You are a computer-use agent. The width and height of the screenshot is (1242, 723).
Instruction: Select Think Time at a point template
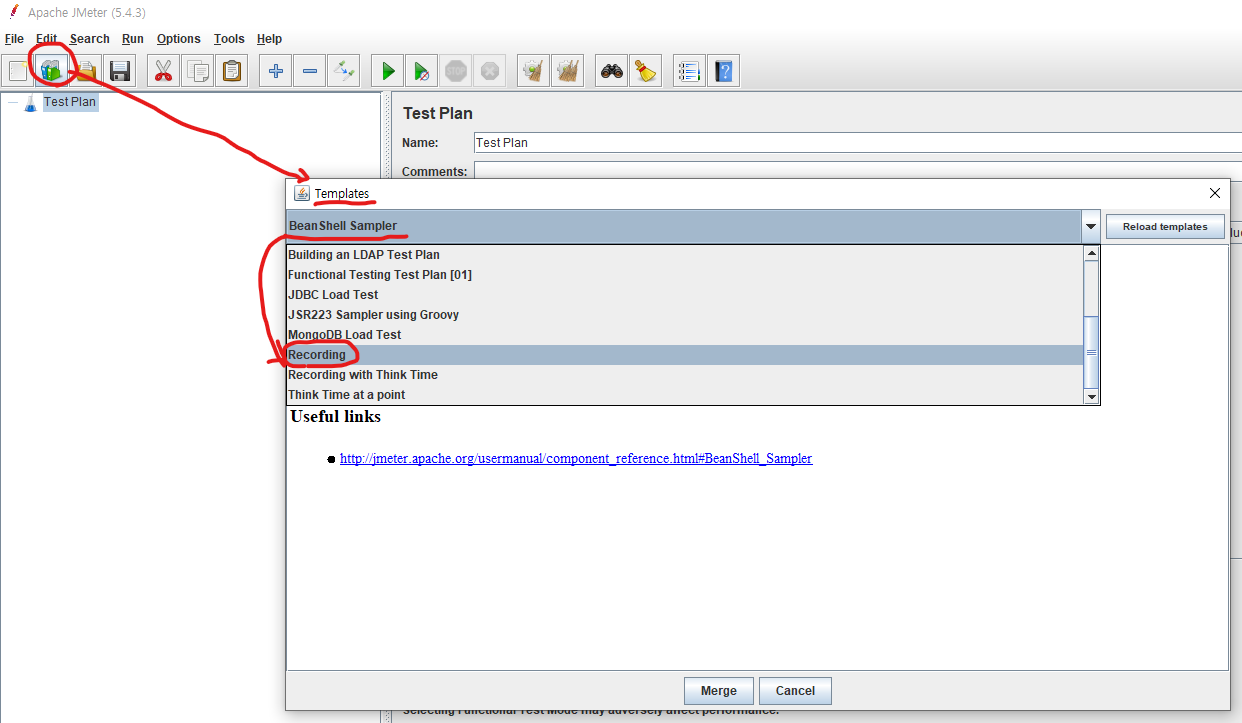[685, 395]
